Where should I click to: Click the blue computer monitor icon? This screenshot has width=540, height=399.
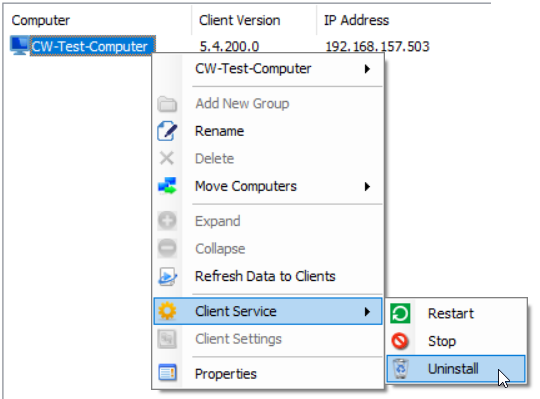point(19,45)
